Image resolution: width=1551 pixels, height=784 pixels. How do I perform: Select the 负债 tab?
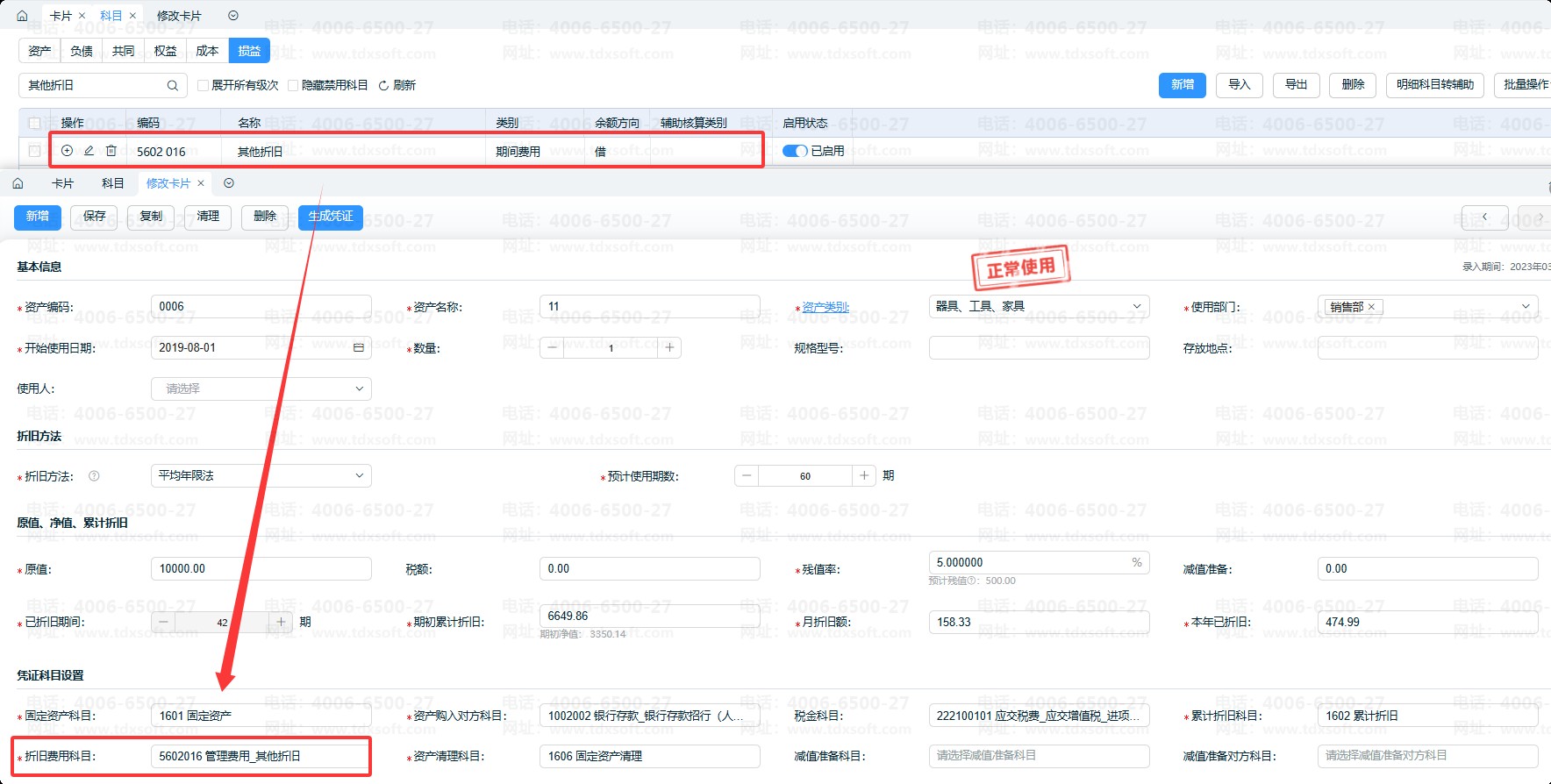(x=82, y=51)
